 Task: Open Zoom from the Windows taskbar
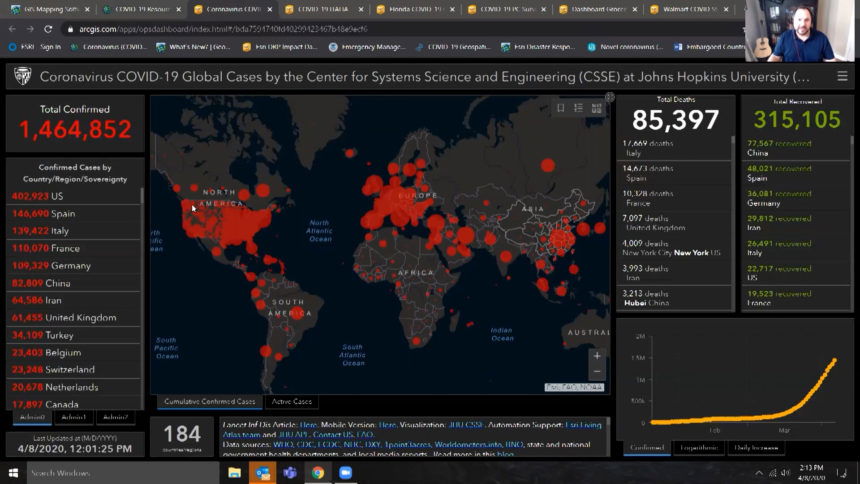(346, 473)
